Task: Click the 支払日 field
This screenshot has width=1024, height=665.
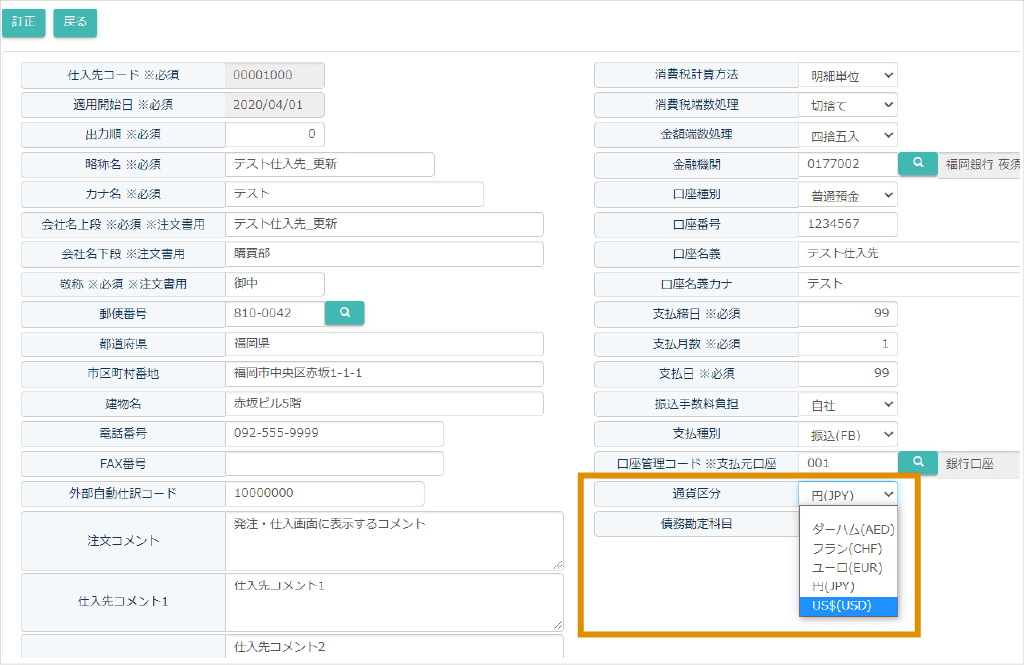Action: [x=848, y=374]
